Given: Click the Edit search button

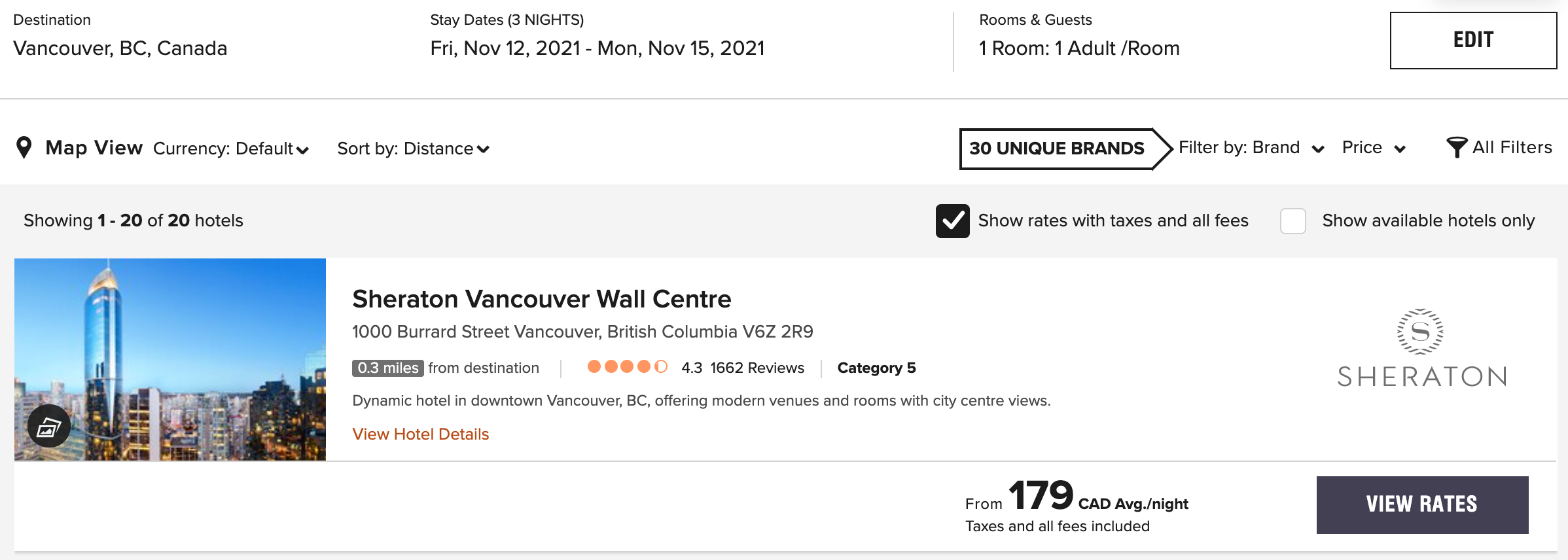Looking at the screenshot, I should point(1472,40).
